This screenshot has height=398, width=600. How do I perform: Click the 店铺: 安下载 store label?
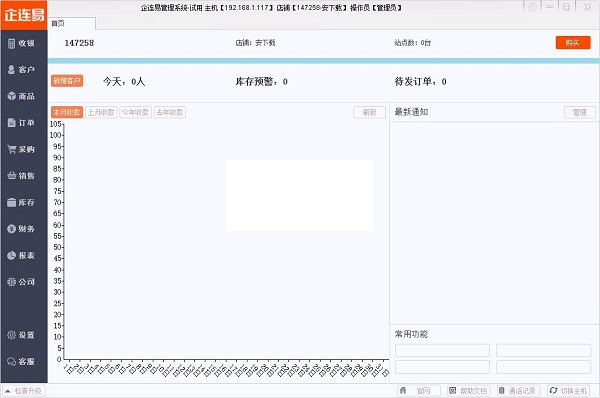pyautogui.click(x=255, y=43)
